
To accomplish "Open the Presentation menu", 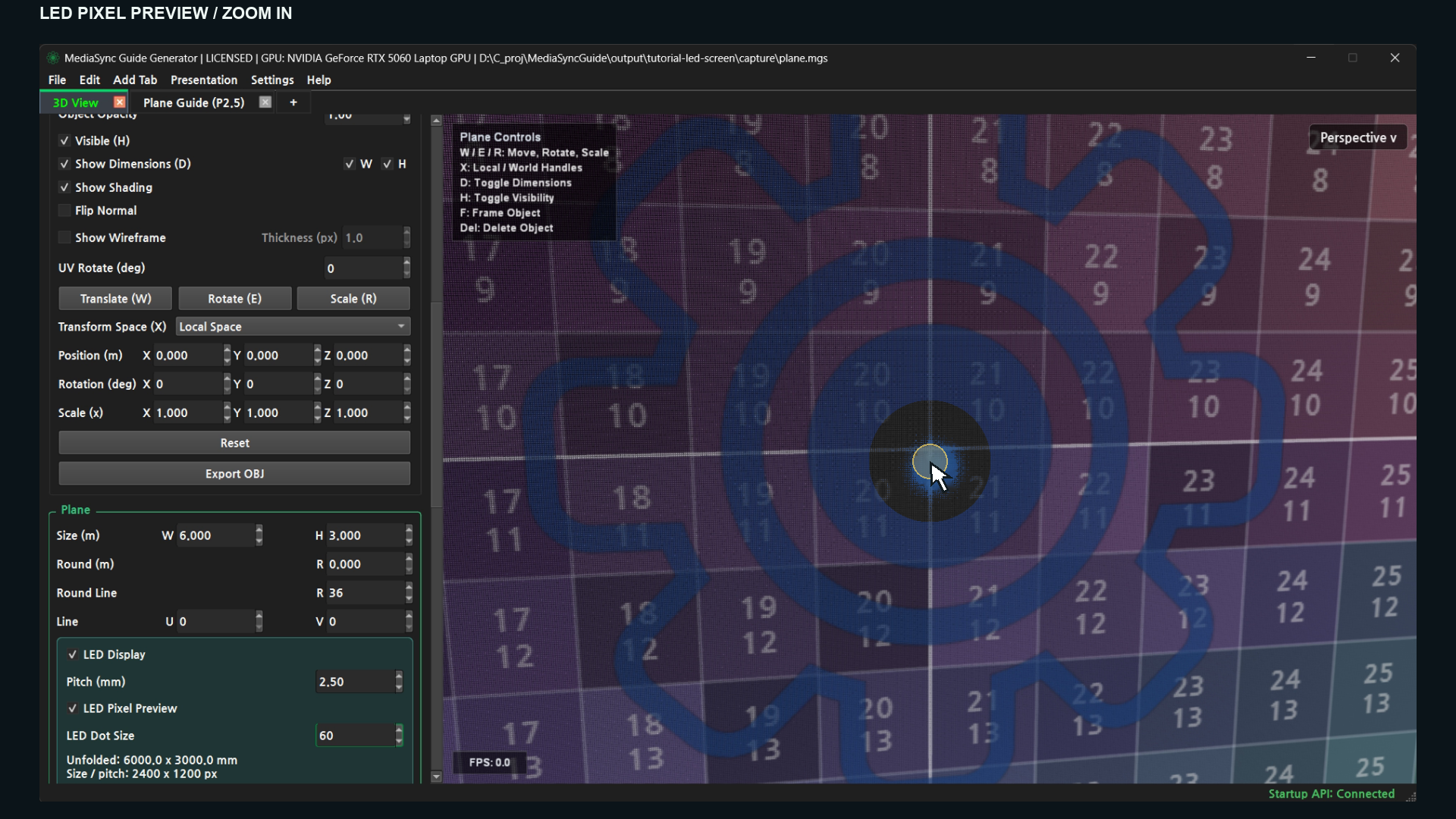I will (204, 80).
